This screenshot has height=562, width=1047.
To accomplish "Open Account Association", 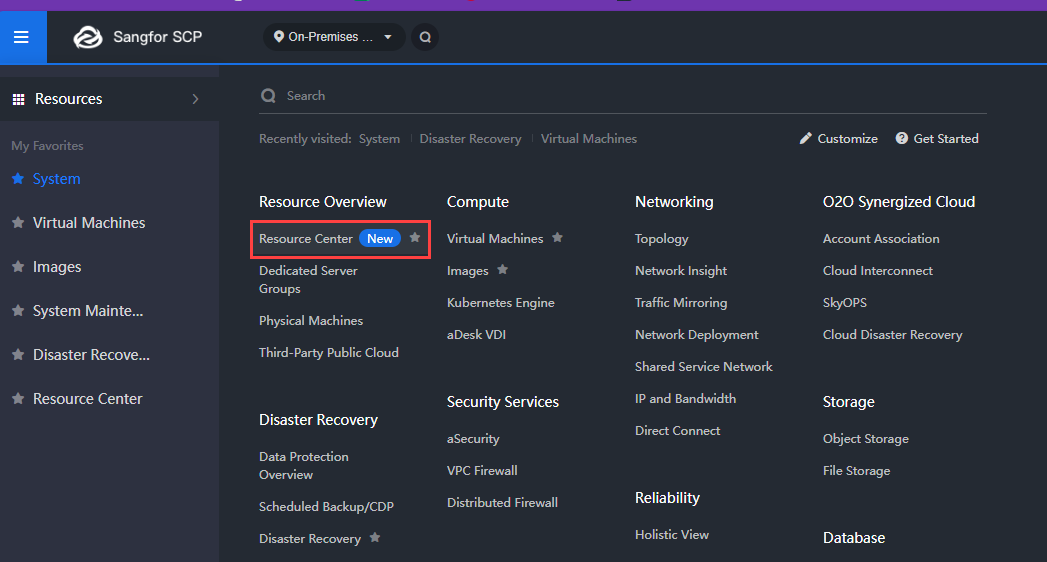I will point(881,239).
